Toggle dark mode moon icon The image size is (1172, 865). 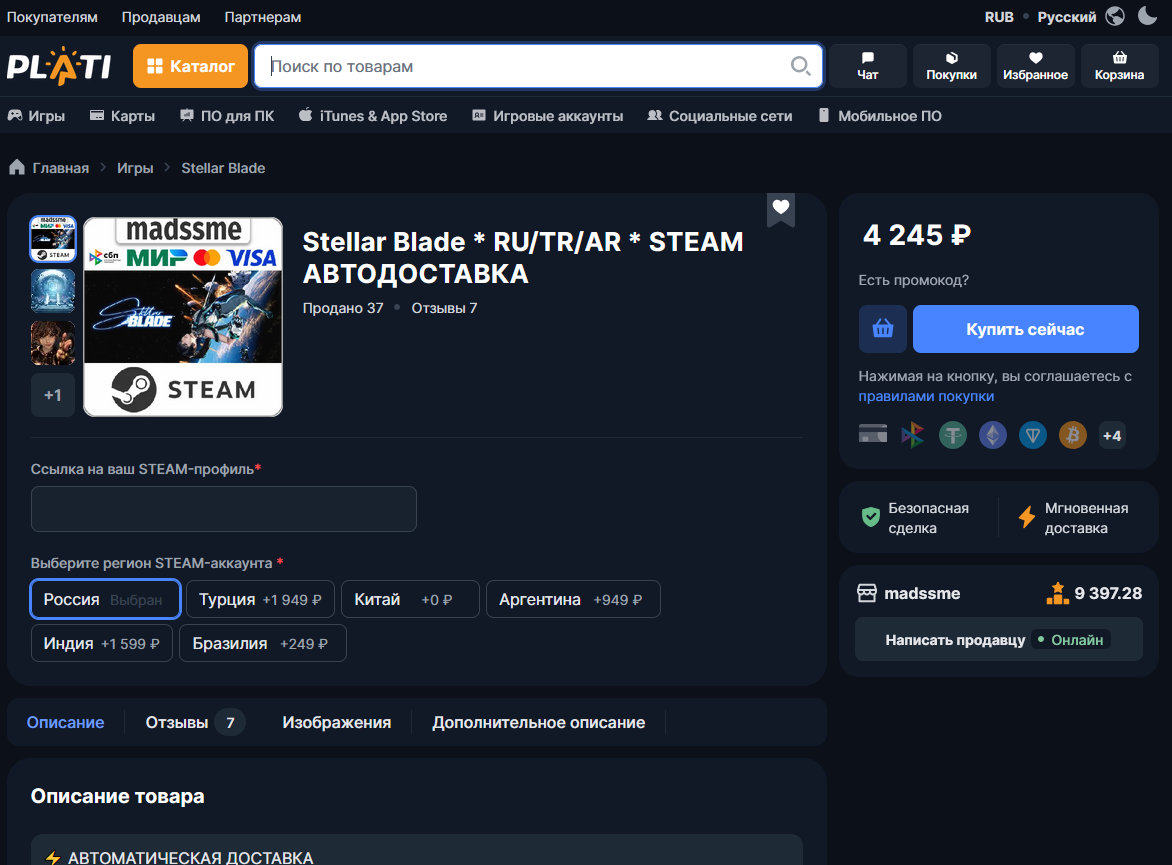[1147, 16]
